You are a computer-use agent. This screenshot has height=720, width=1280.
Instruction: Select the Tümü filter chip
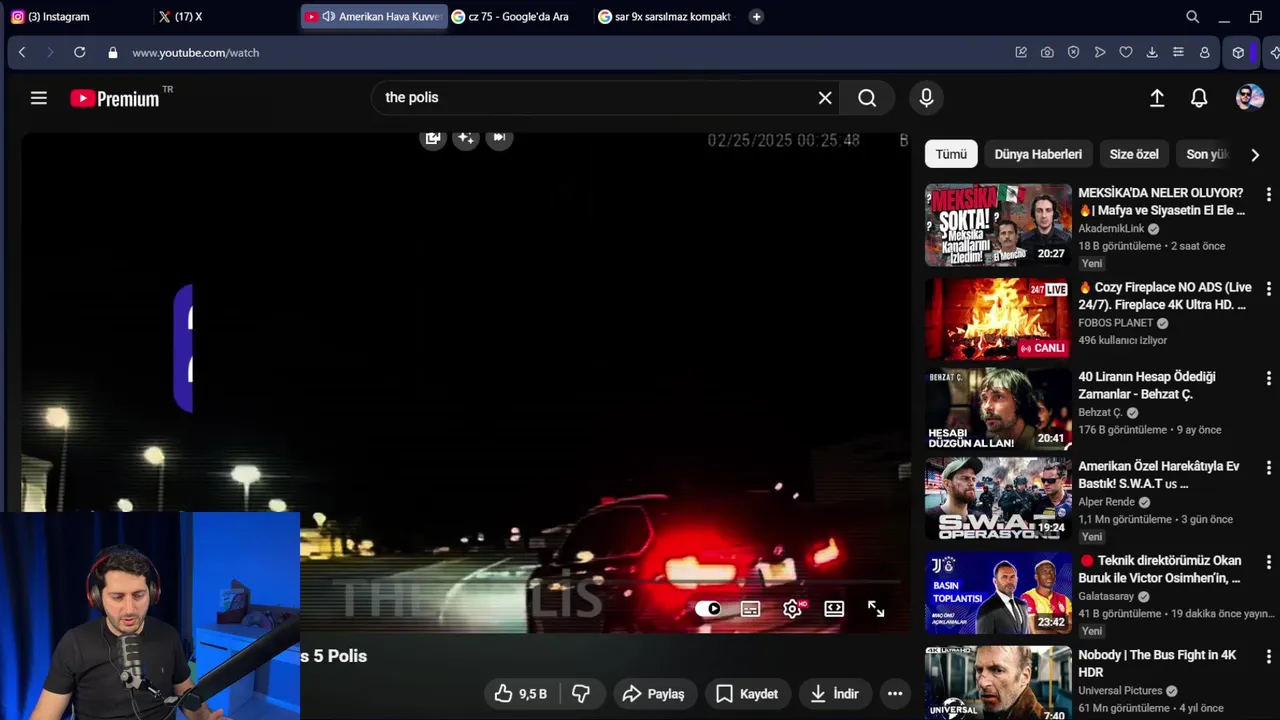click(x=951, y=154)
